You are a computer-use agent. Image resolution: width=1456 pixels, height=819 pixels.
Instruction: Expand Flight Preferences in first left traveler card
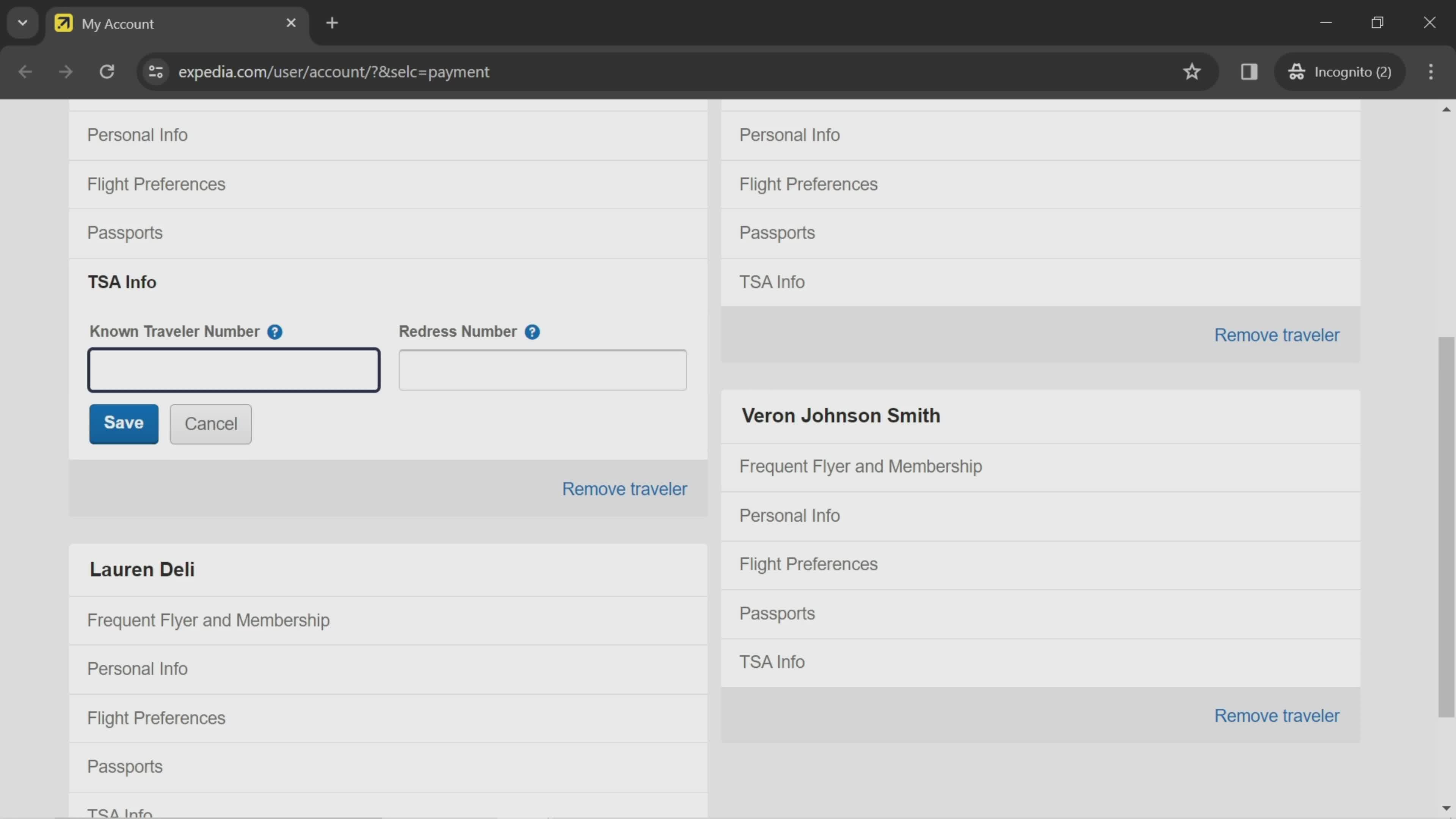[x=388, y=184]
